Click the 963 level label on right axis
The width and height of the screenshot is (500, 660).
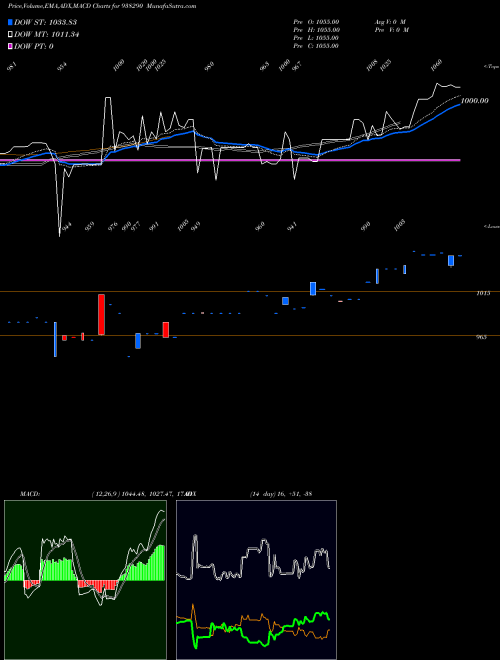[481, 337]
